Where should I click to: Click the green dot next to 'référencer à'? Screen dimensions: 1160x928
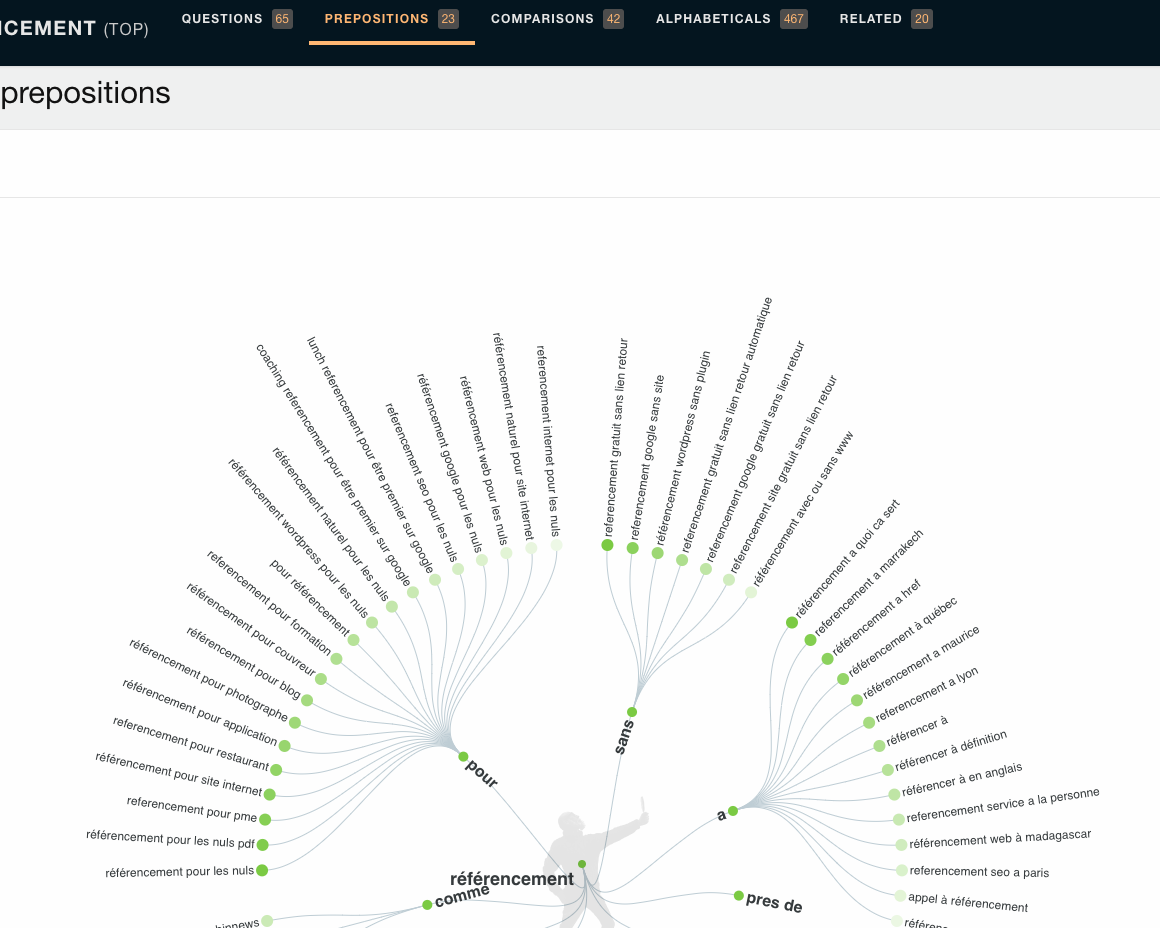coord(879,746)
